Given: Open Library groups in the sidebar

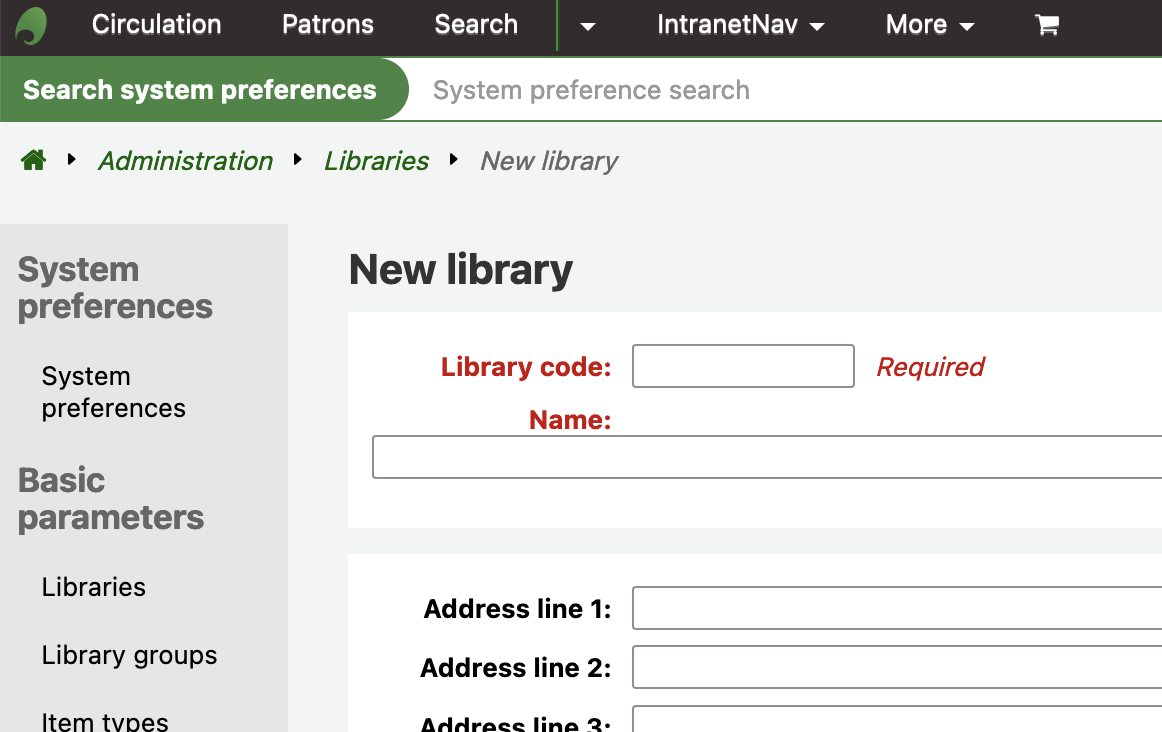Looking at the screenshot, I should pyautogui.click(x=129, y=655).
